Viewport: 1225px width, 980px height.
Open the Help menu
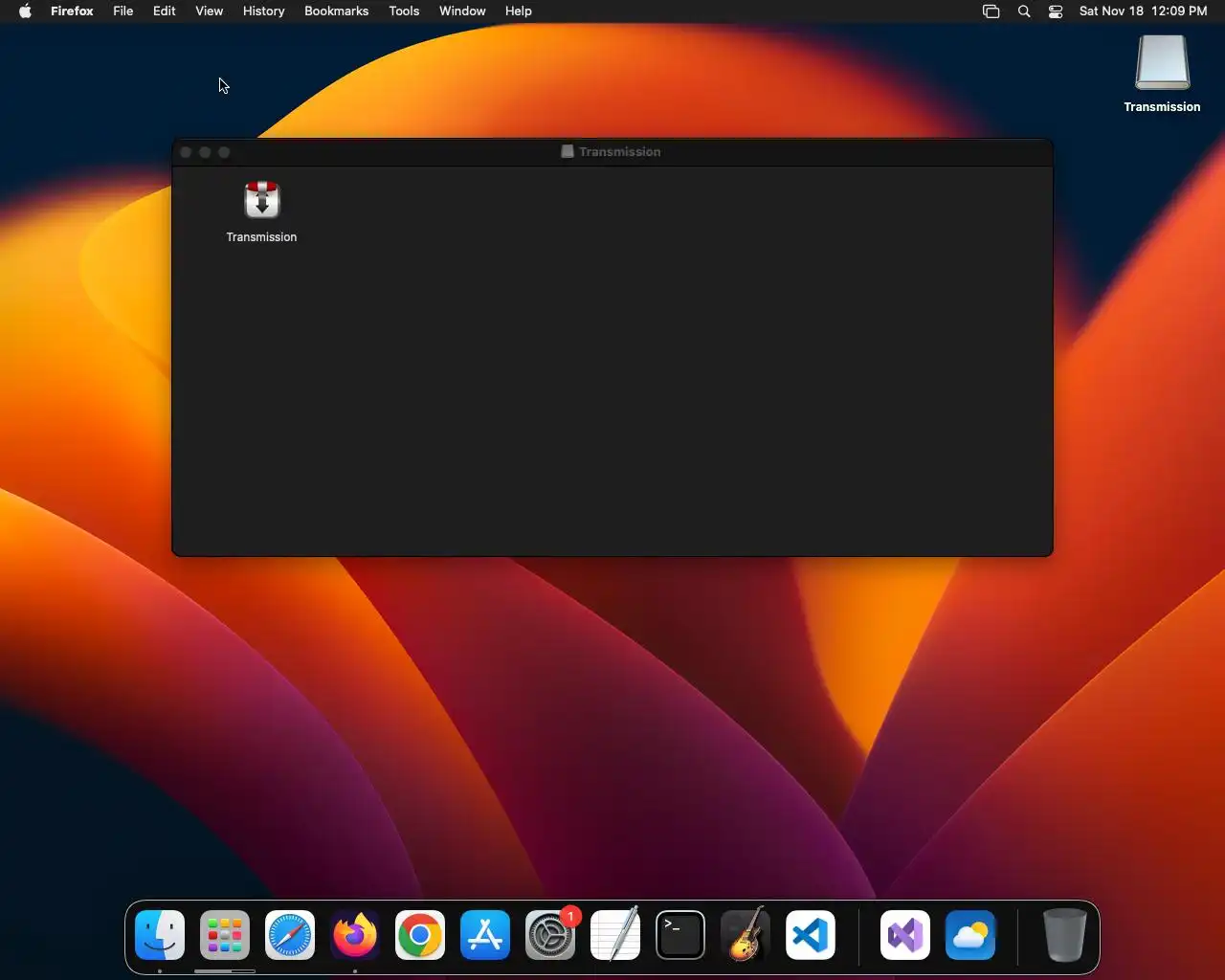coord(519,11)
